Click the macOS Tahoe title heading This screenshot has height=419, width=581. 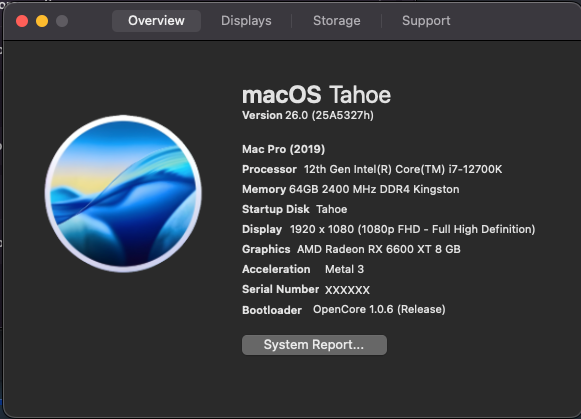(x=316, y=95)
